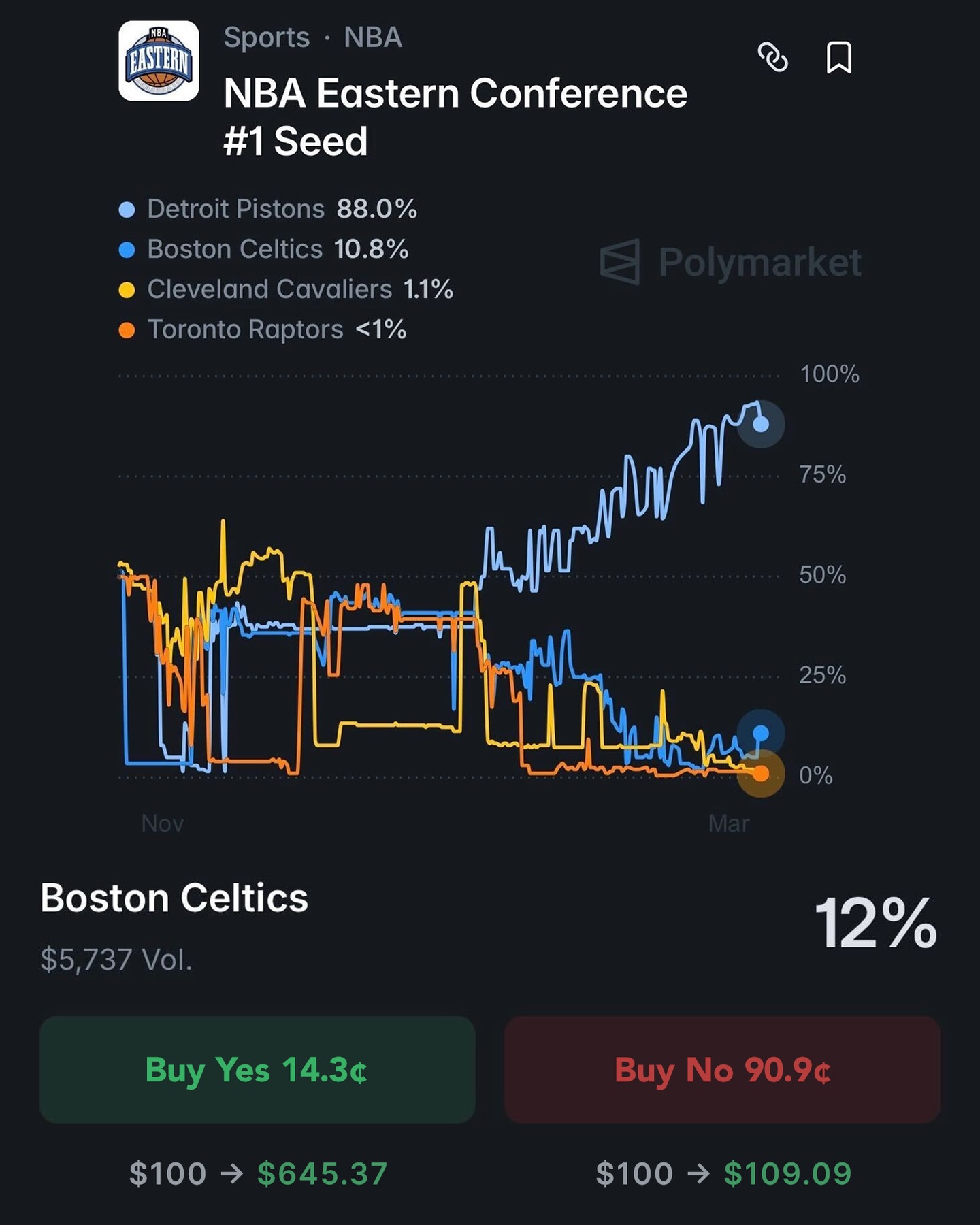The height and width of the screenshot is (1225, 980).
Task: Click the Toronto Raptors orange legend dot
Action: (127, 330)
